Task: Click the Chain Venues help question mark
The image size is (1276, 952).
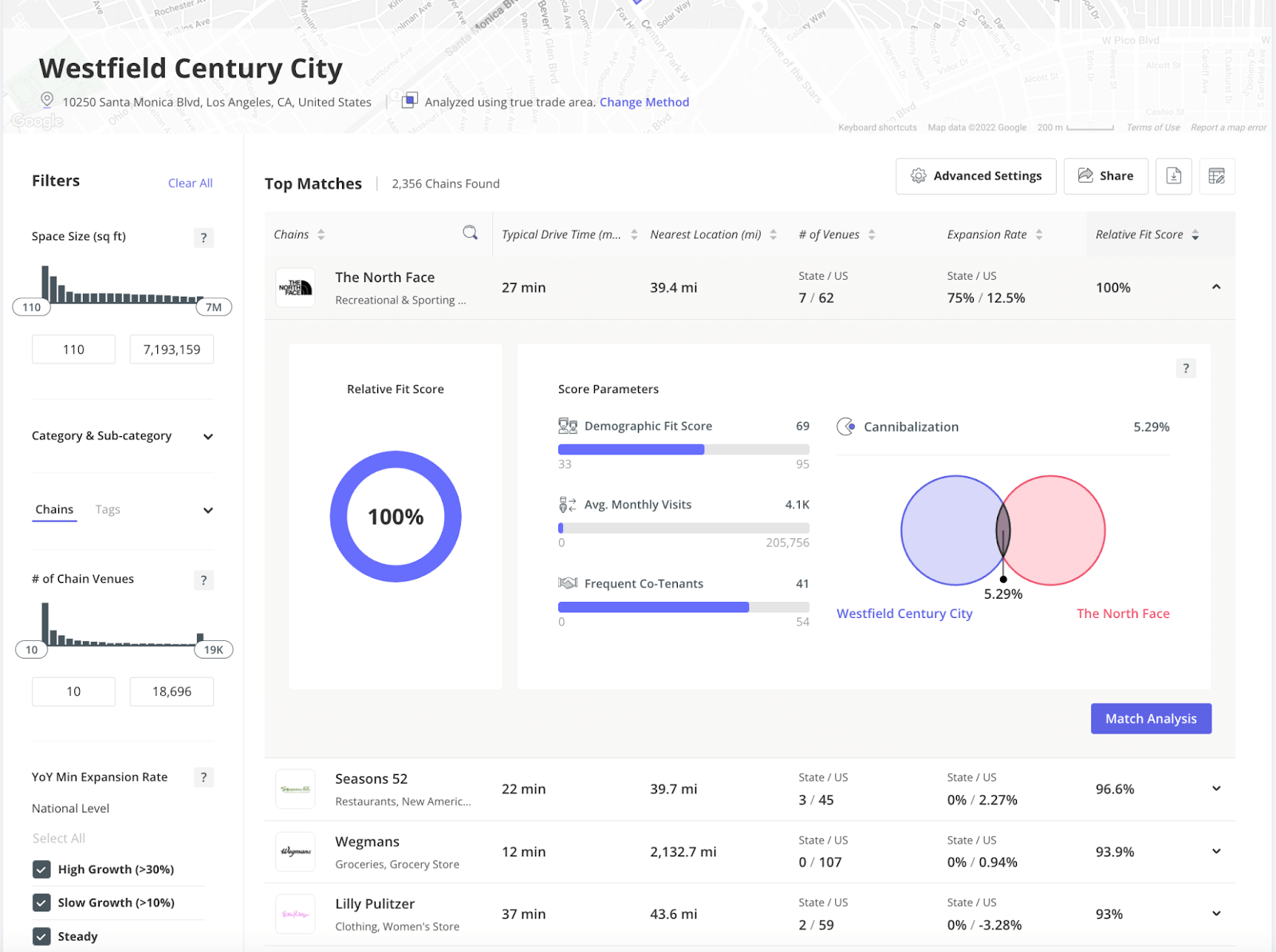Action: coord(203,580)
